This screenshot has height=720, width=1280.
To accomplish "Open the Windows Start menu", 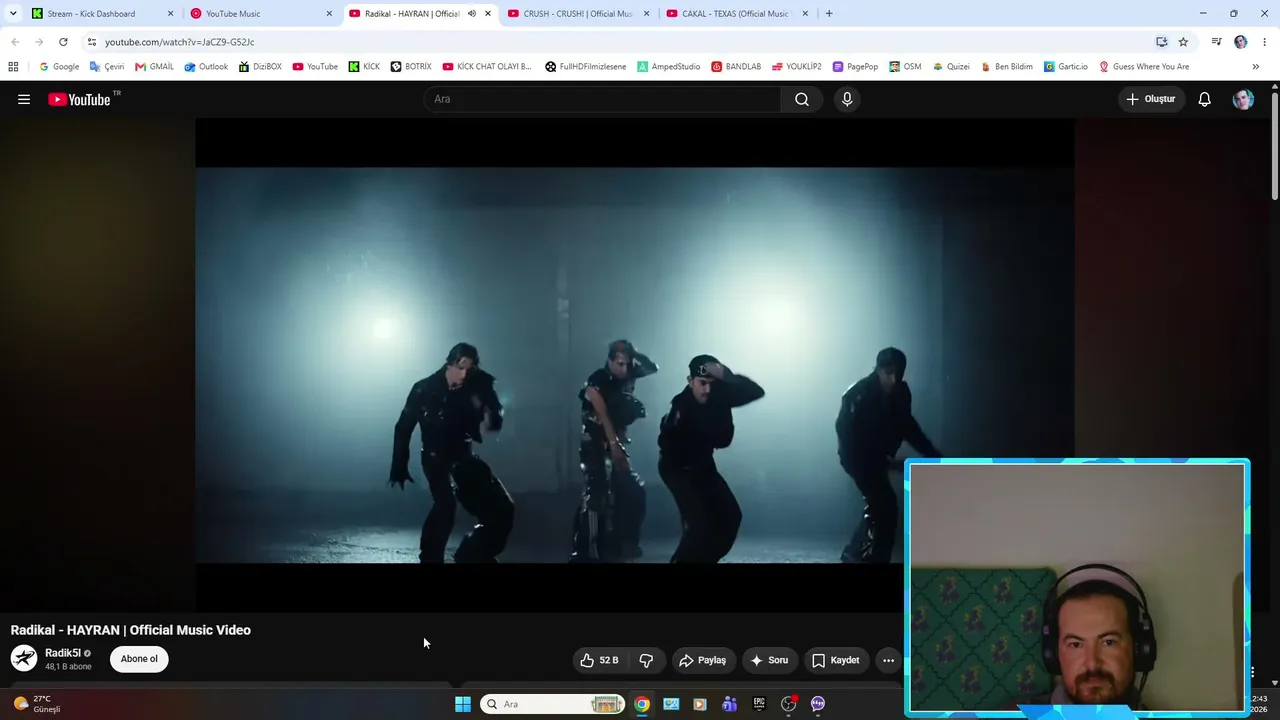I will (463, 704).
